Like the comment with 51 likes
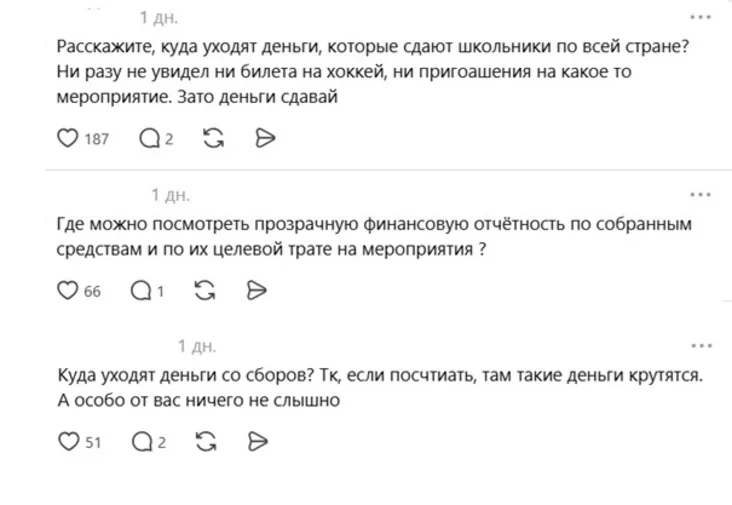Viewport: 732px width, 505px height. (x=68, y=441)
